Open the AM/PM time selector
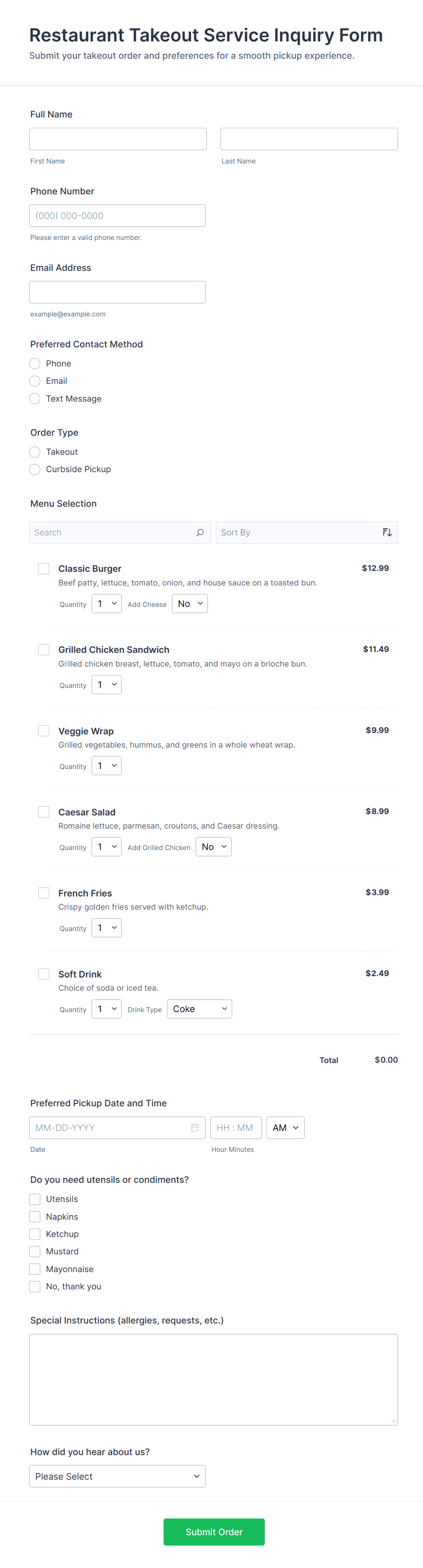Image resolution: width=423 pixels, height=1568 pixels. pyautogui.click(x=285, y=1128)
